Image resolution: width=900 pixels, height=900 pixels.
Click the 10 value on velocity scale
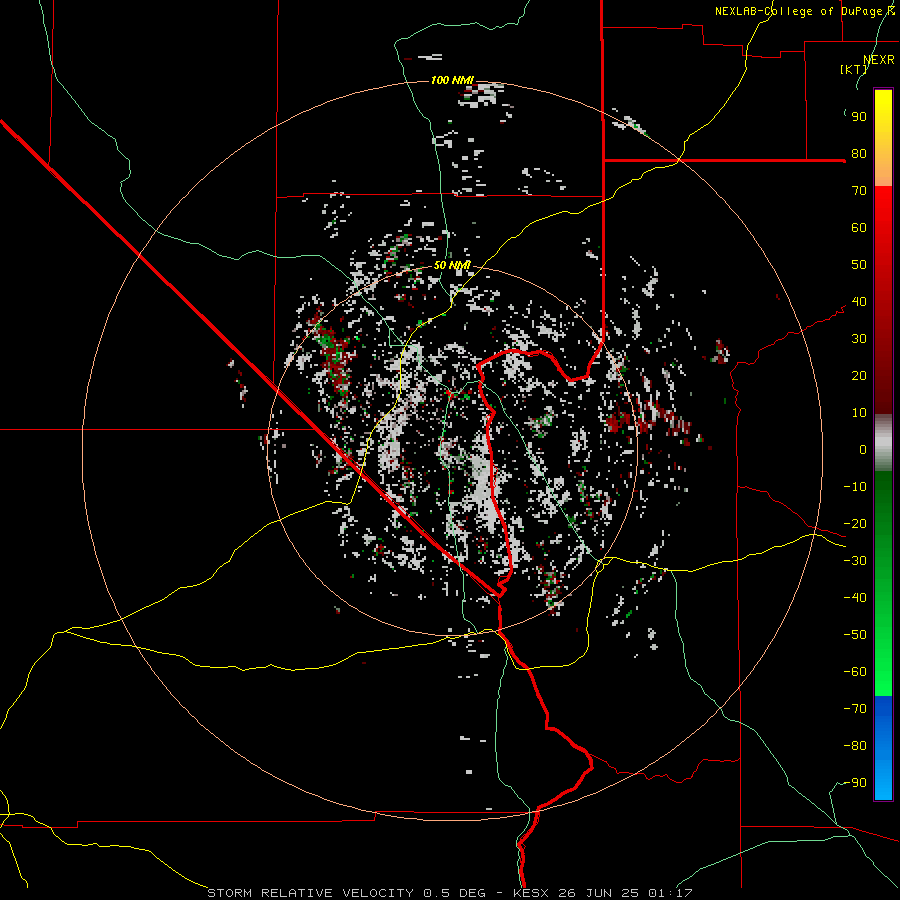coord(859,413)
